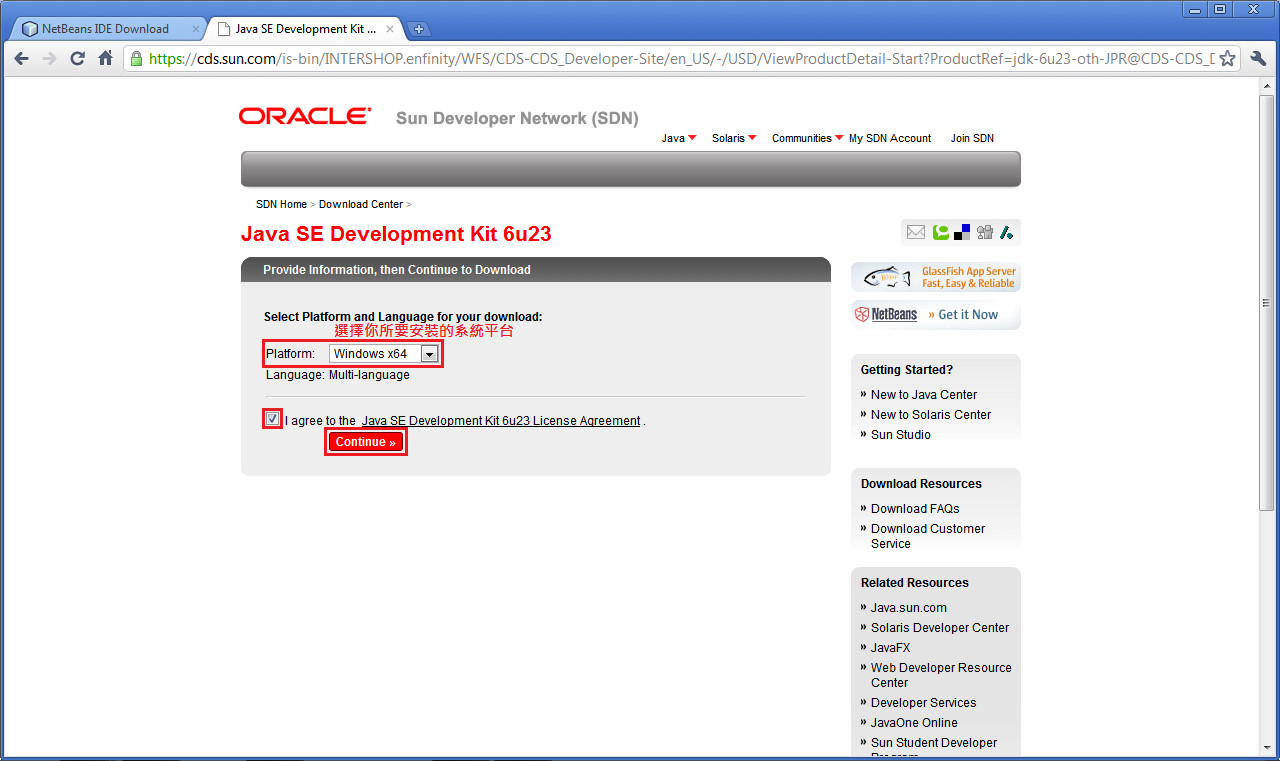1280x761 pixels.
Task: Click Provide Information, then Continue to Download header
Action: point(397,270)
